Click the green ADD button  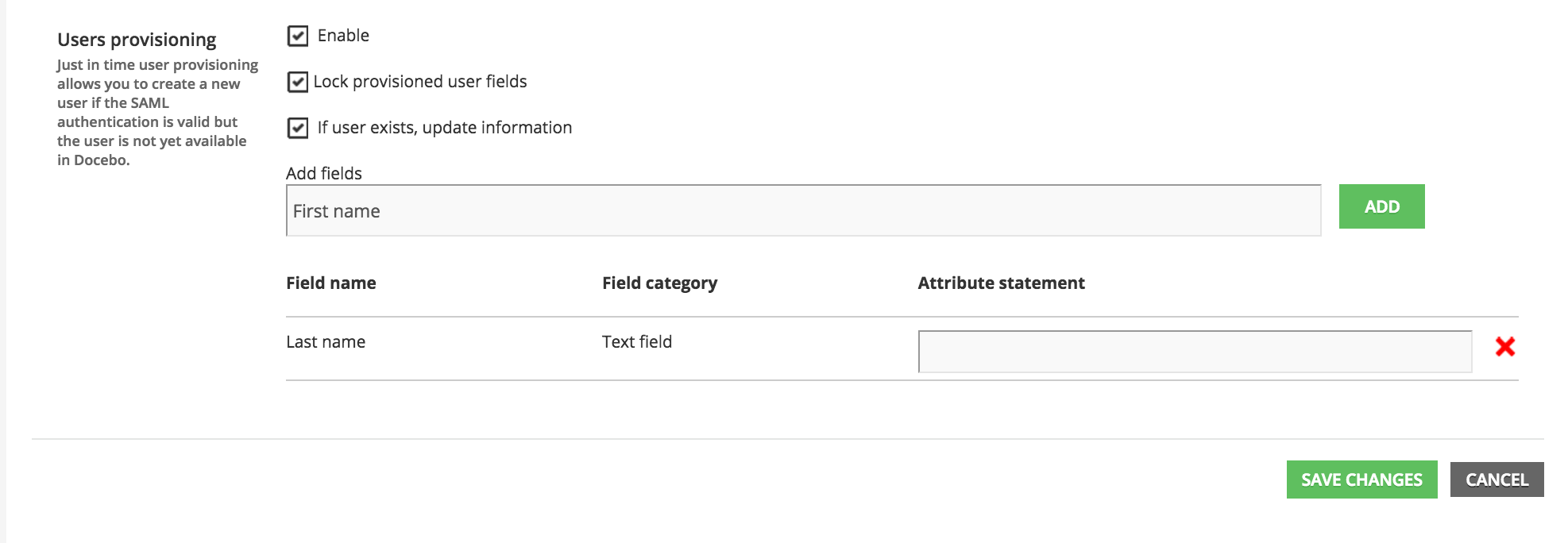(1381, 206)
